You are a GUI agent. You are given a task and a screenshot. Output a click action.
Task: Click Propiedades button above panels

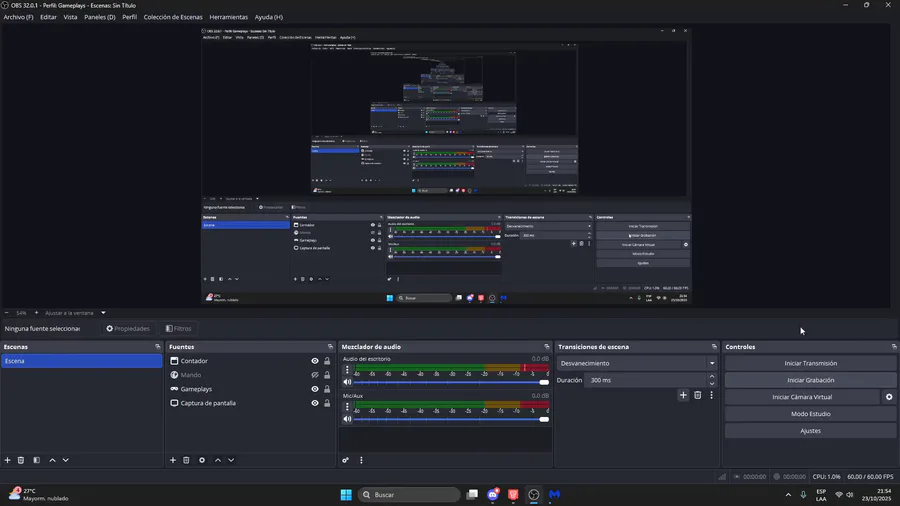tap(127, 329)
